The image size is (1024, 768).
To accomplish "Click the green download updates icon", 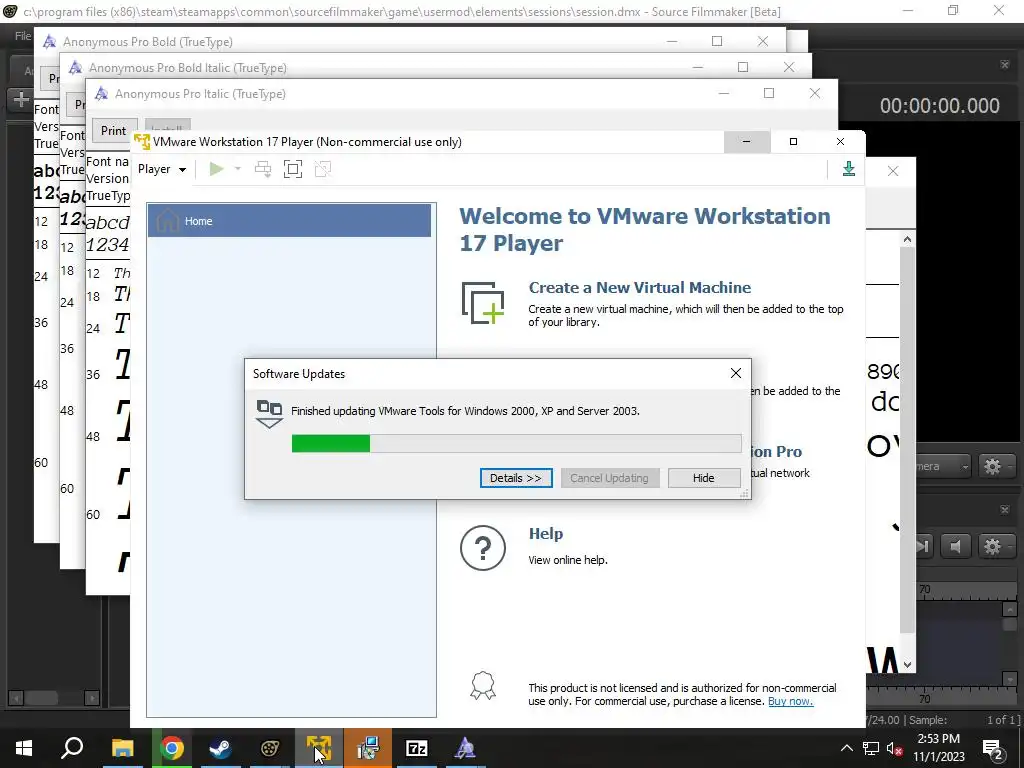I will 848,169.
